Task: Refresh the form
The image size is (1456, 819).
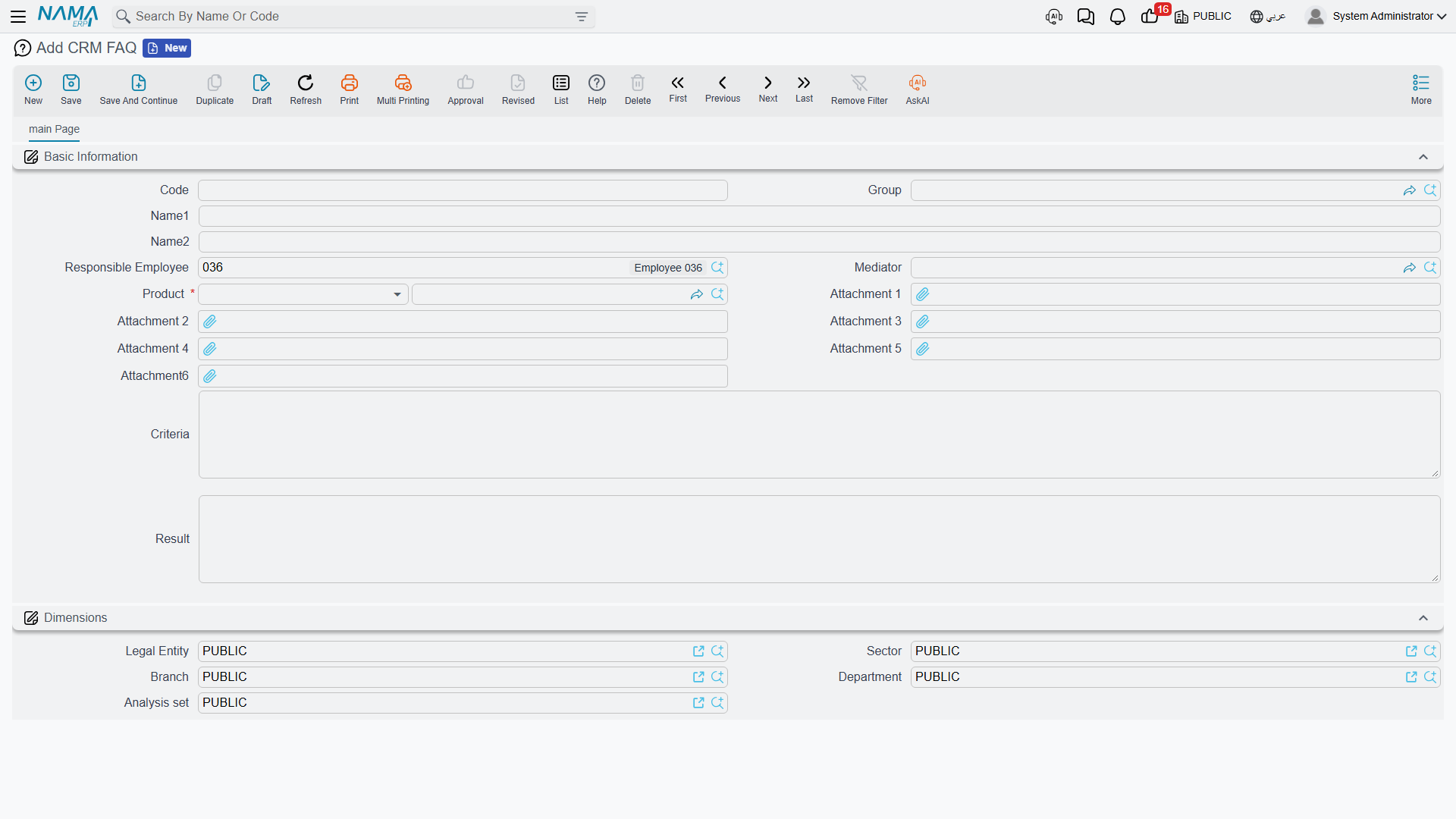Action: point(306,89)
